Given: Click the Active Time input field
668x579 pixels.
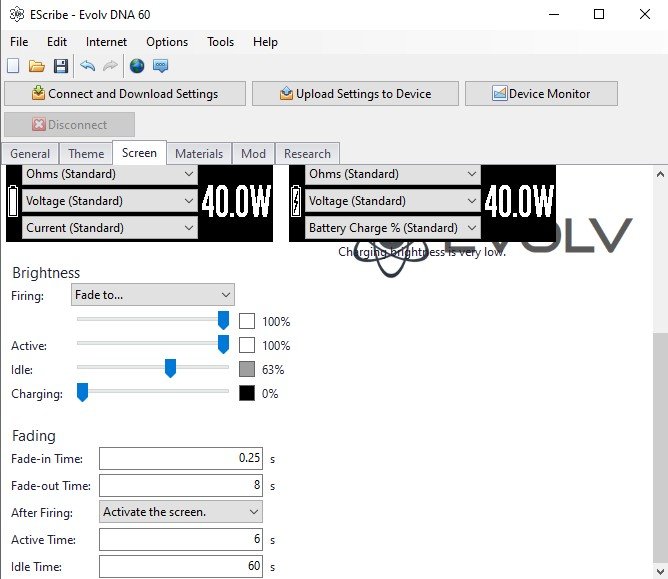Looking at the screenshot, I should [x=181, y=539].
